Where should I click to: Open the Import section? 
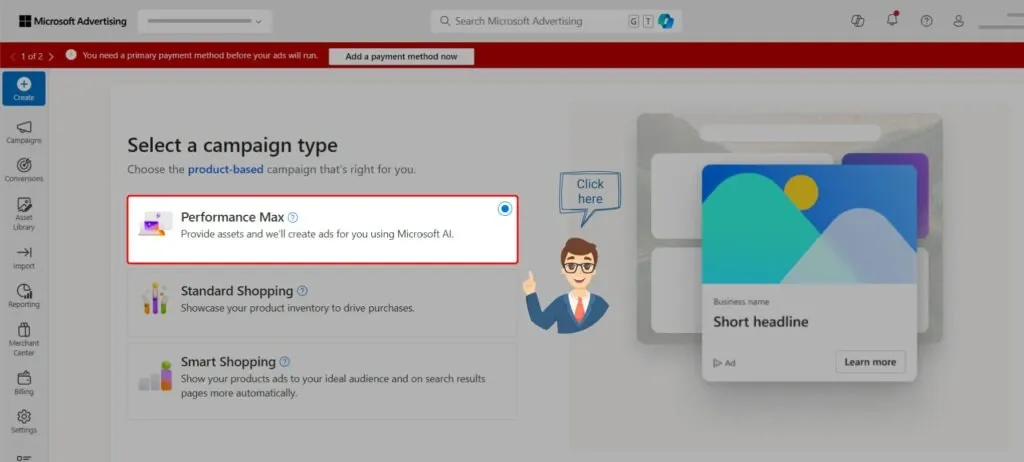click(24, 257)
